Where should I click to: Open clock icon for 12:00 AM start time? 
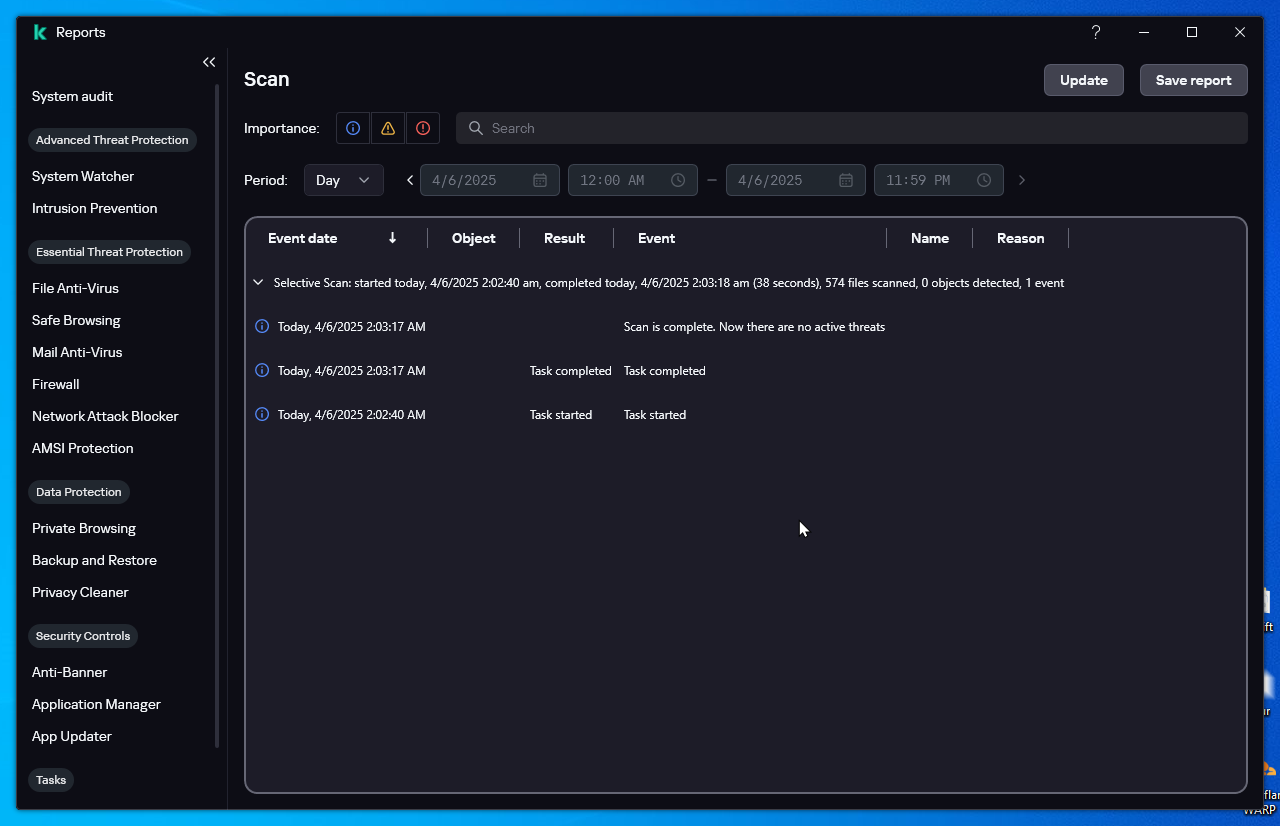pyautogui.click(x=678, y=180)
